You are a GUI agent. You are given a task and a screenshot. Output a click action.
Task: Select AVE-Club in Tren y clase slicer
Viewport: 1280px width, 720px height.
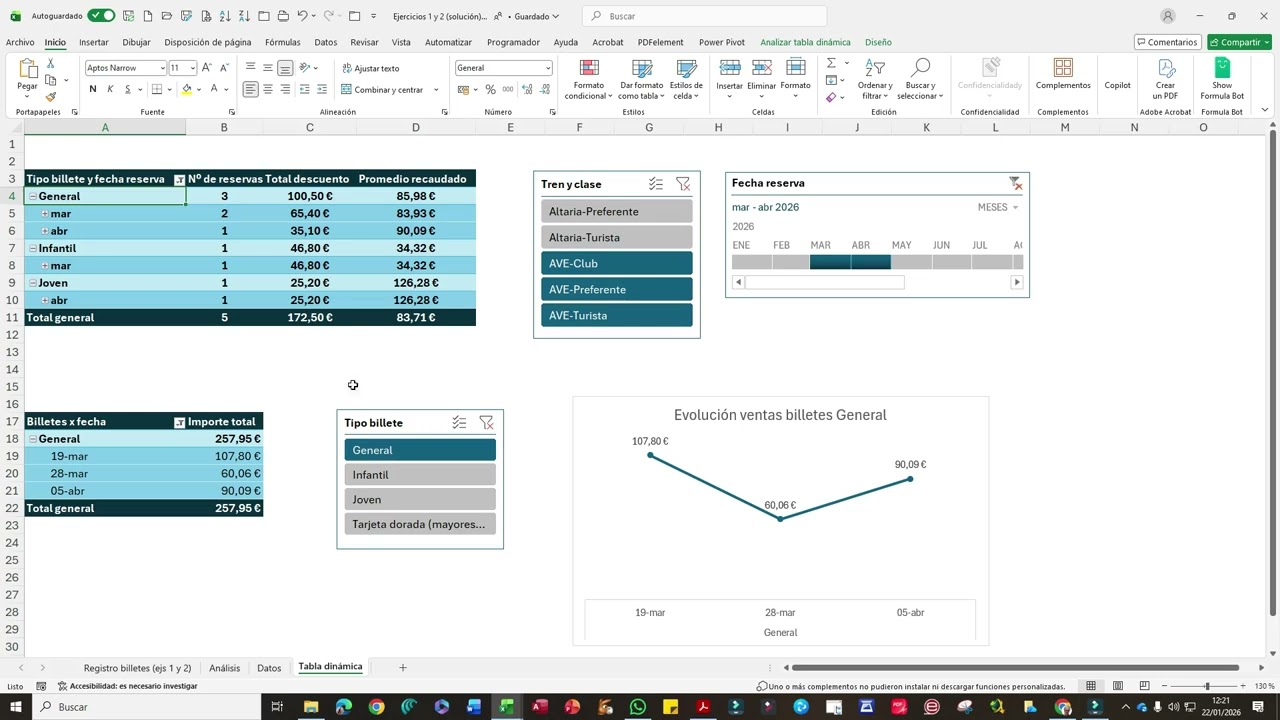pos(616,263)
